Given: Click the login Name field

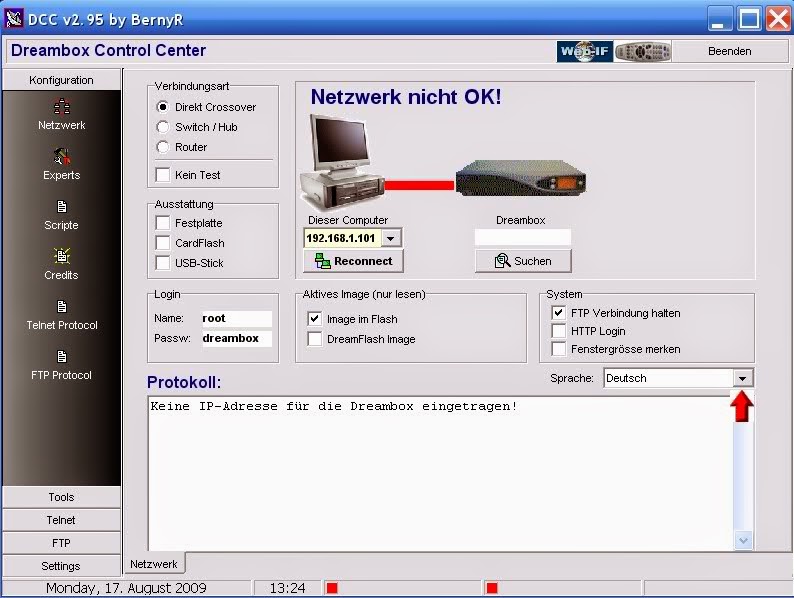Looking at the screenshot, I should click(x=236, y=318).
